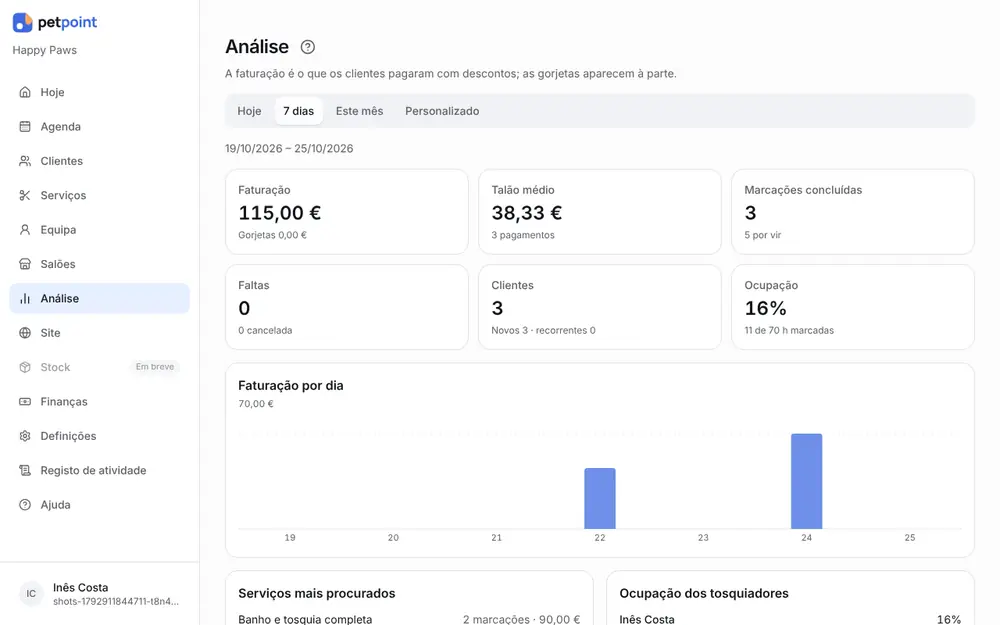
Task: Select the Clientes people icon
Action: [25, 161]
